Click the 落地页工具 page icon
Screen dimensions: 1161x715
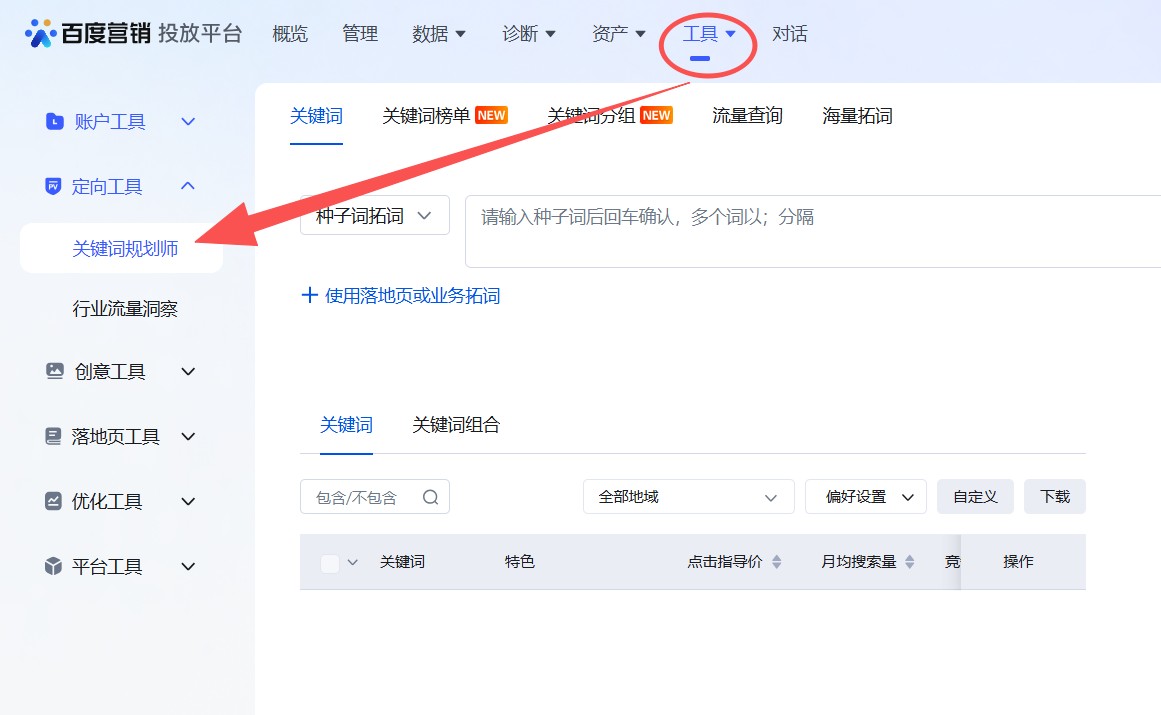pyautogui.click(x=53, y=436)
